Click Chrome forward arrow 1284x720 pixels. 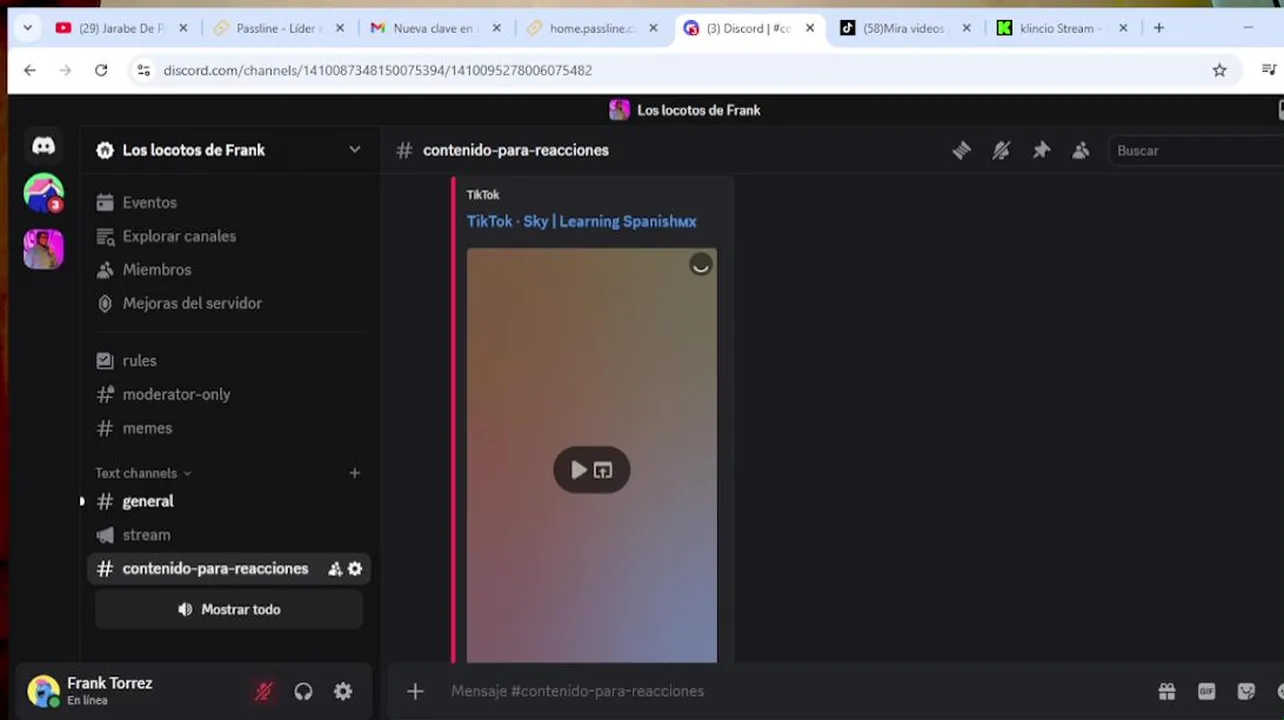65,70
